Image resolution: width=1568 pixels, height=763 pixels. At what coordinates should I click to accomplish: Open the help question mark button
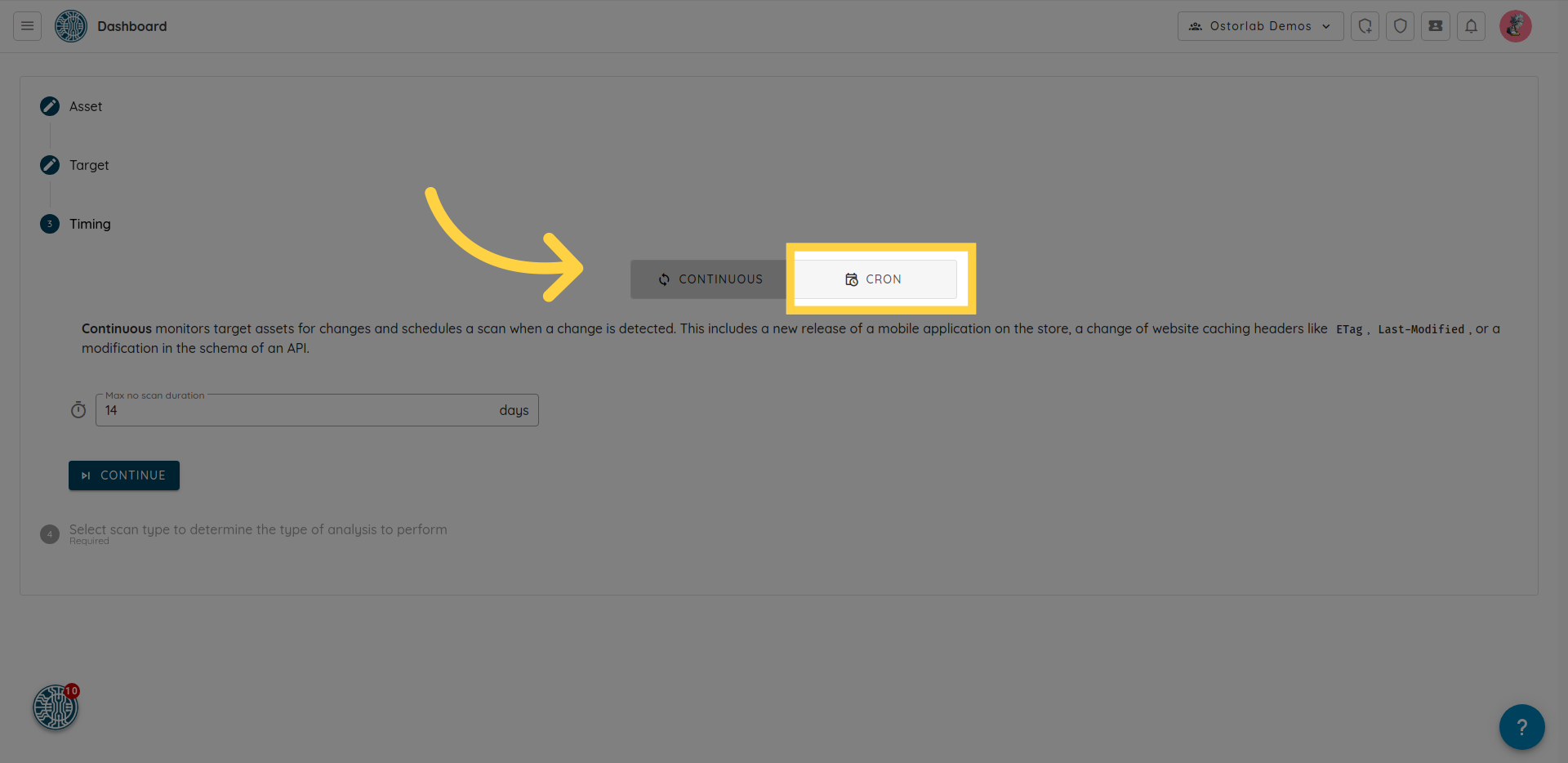point(1521,727)
